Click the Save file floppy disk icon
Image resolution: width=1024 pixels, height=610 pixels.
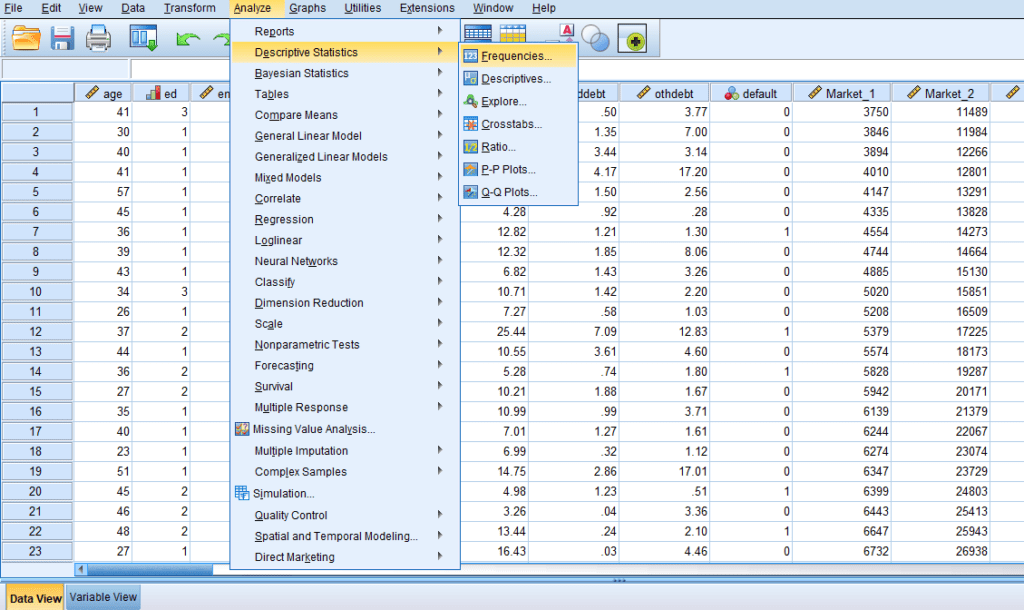63,39
